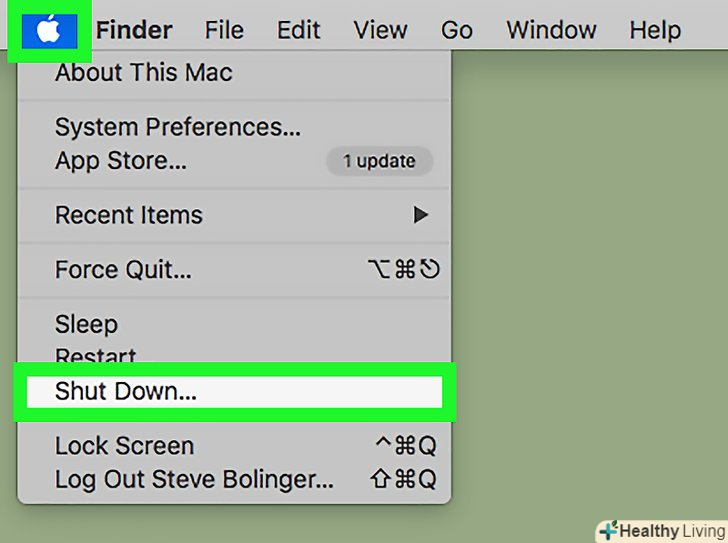Open the File menu

click(x=224, y=30)
